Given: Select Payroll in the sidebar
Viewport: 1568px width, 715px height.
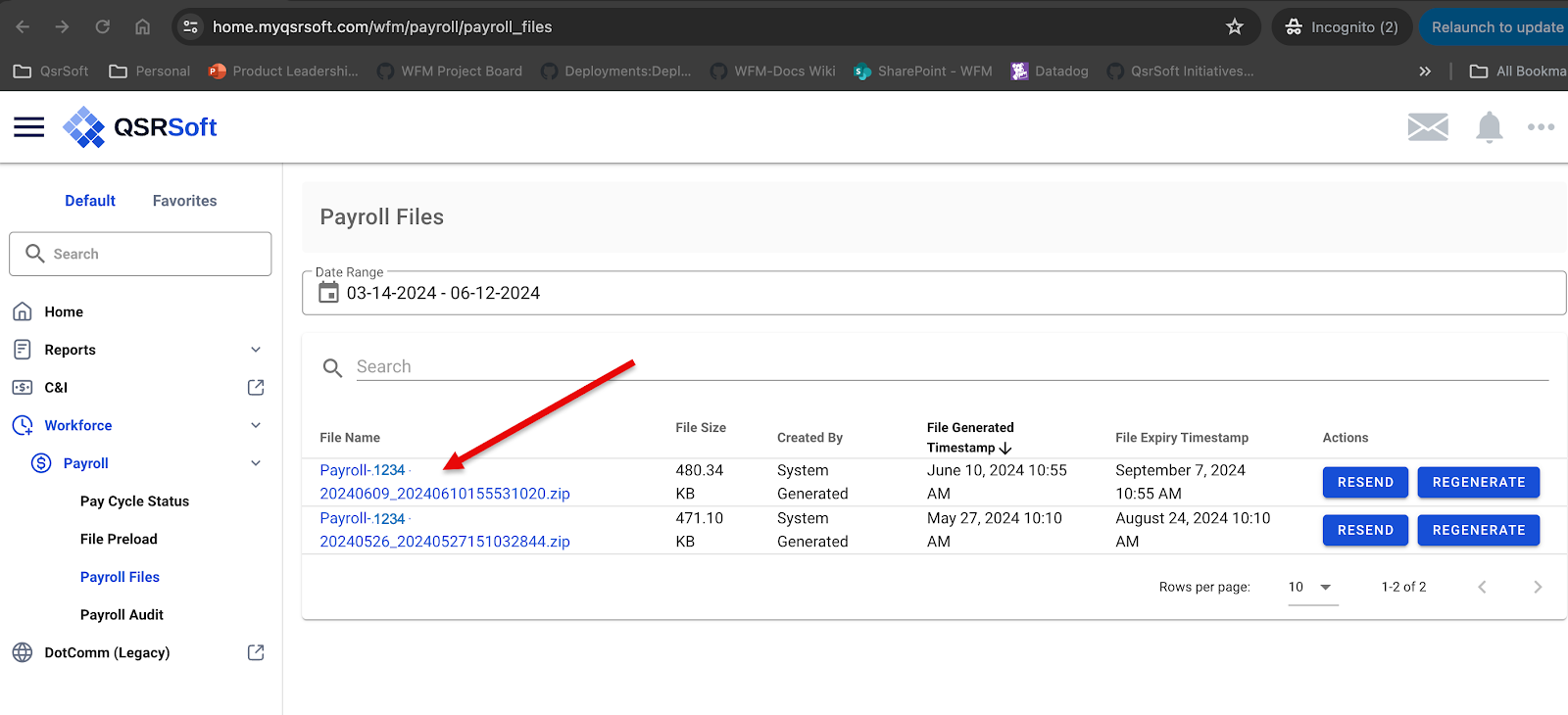Looking at the screenshot, I should point(86,463).
